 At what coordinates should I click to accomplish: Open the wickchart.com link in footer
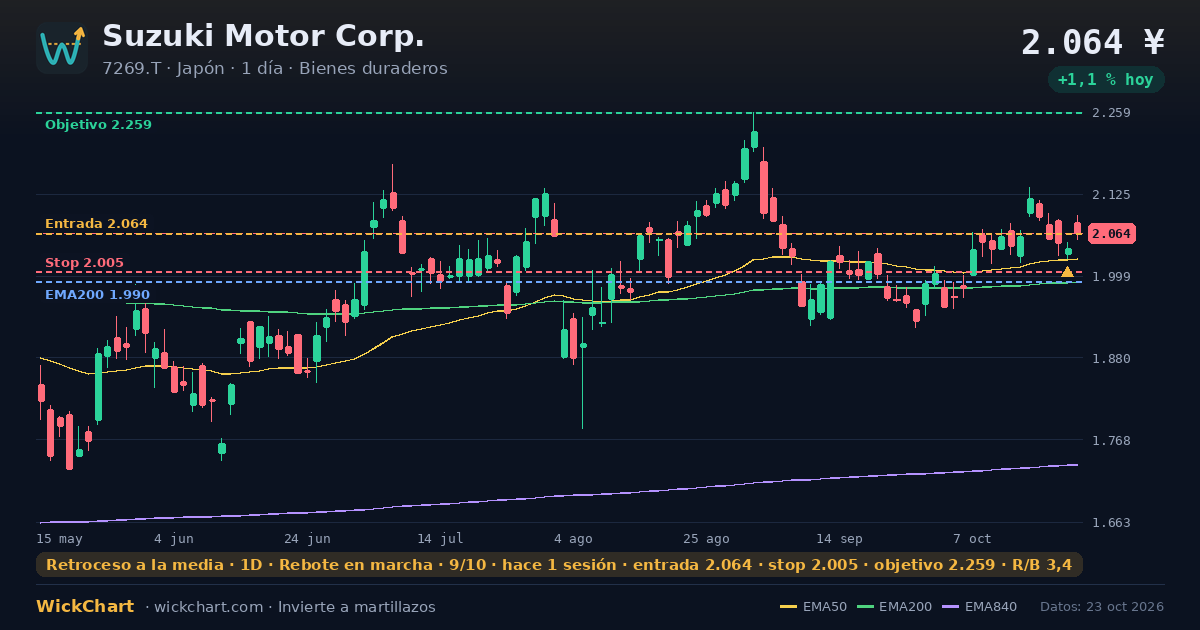point(207,607)
